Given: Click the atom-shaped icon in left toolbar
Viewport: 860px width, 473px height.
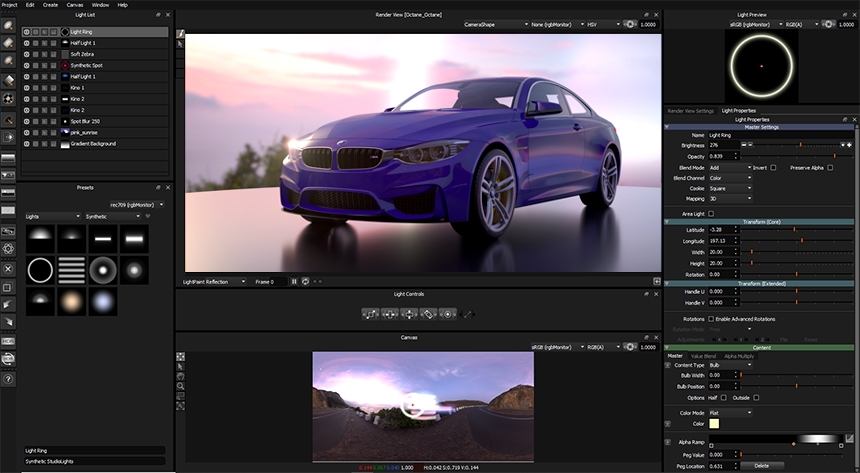Looking at the screenshot, I should [8, 249].
